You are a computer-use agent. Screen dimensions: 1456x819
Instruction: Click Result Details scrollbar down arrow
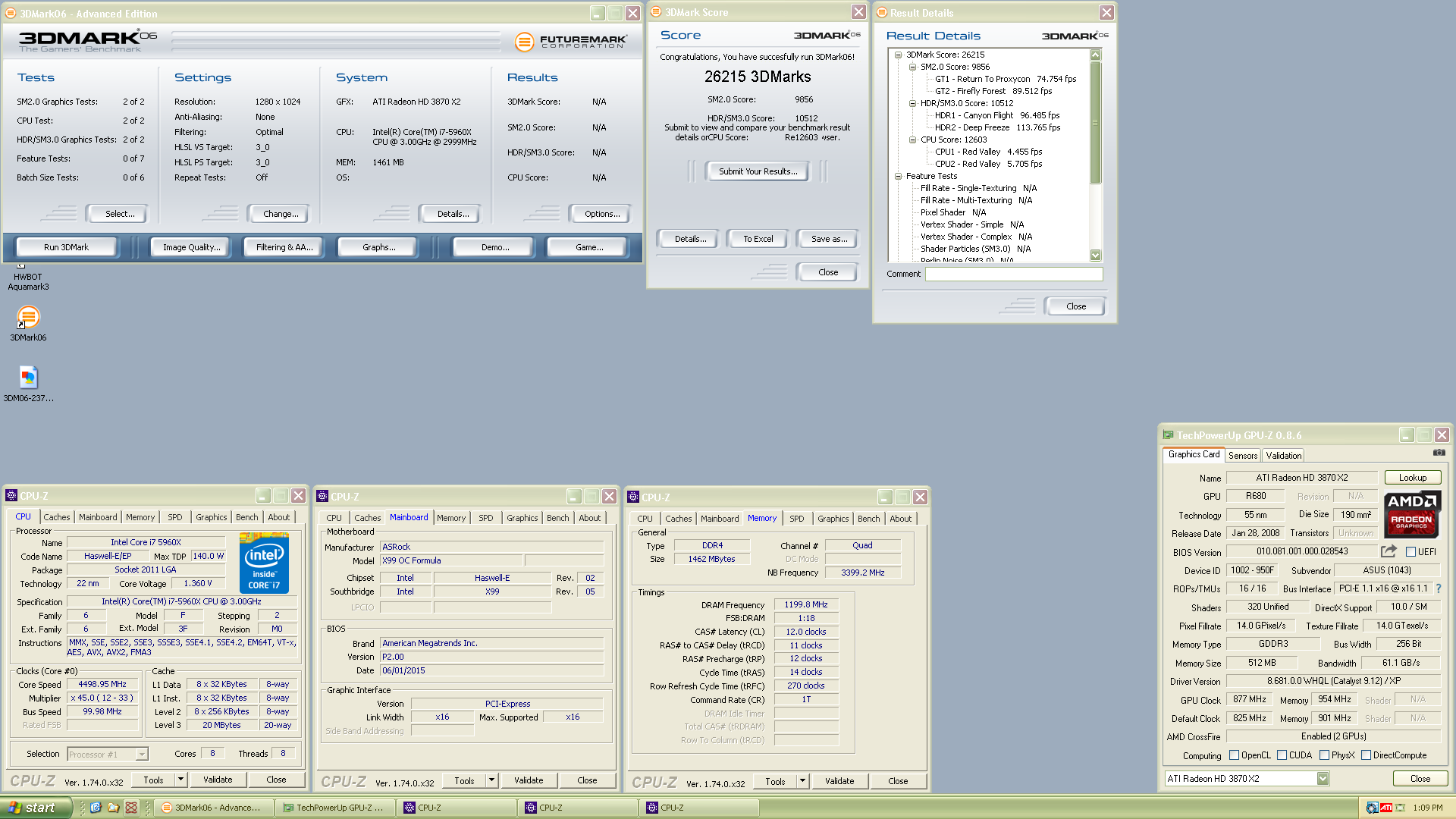[1095, 255]
